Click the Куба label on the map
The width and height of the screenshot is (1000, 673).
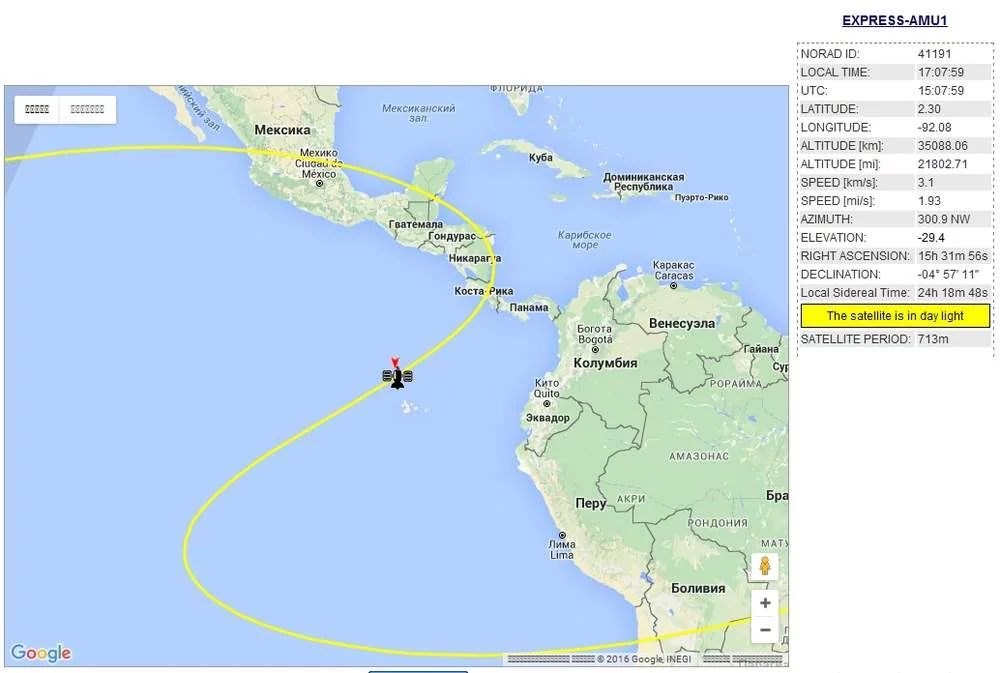(541, 158)
